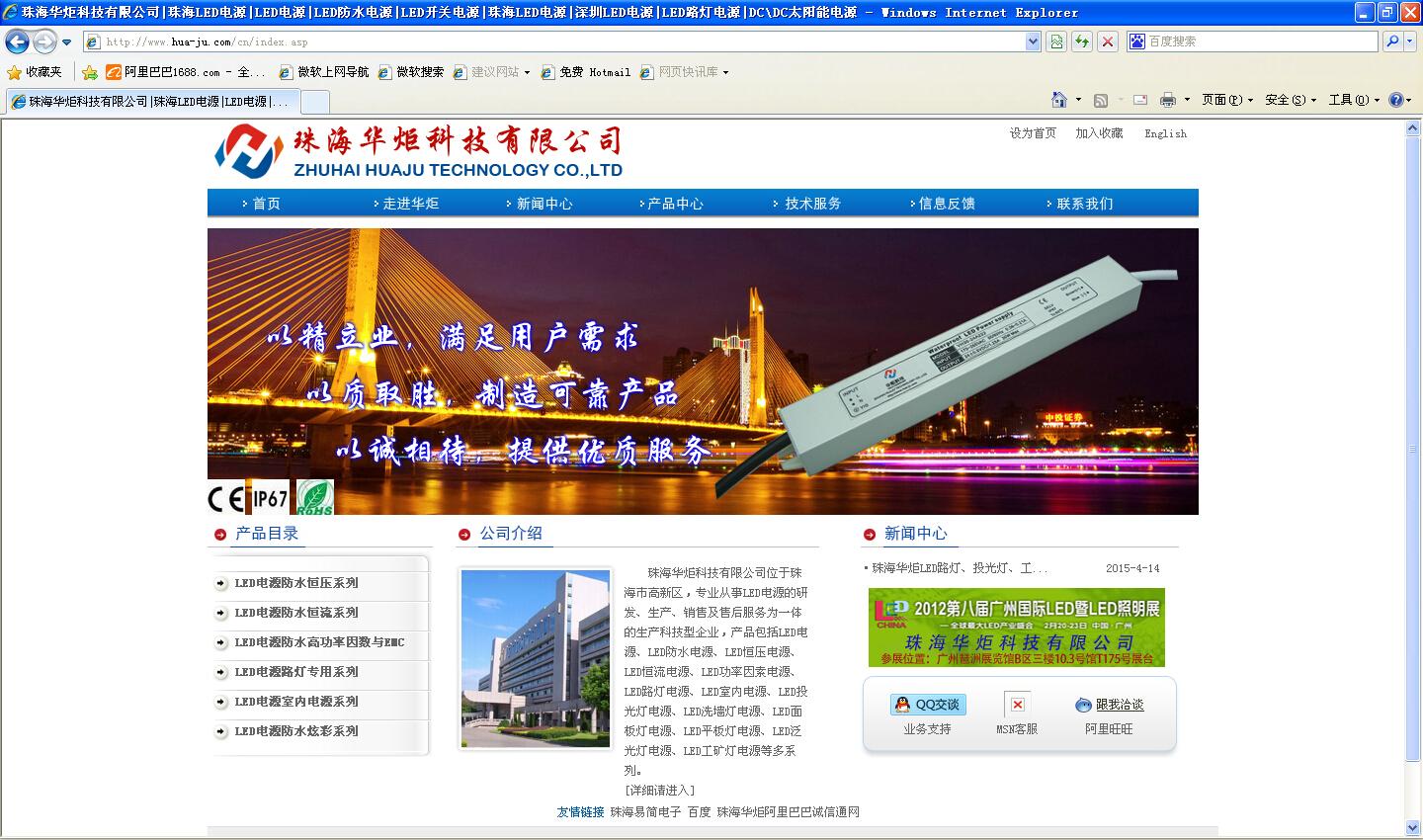This screenshot has height=840, width=1423.
Task: Click the RSS feeds icon in command bar
Action: point(1101,100)
